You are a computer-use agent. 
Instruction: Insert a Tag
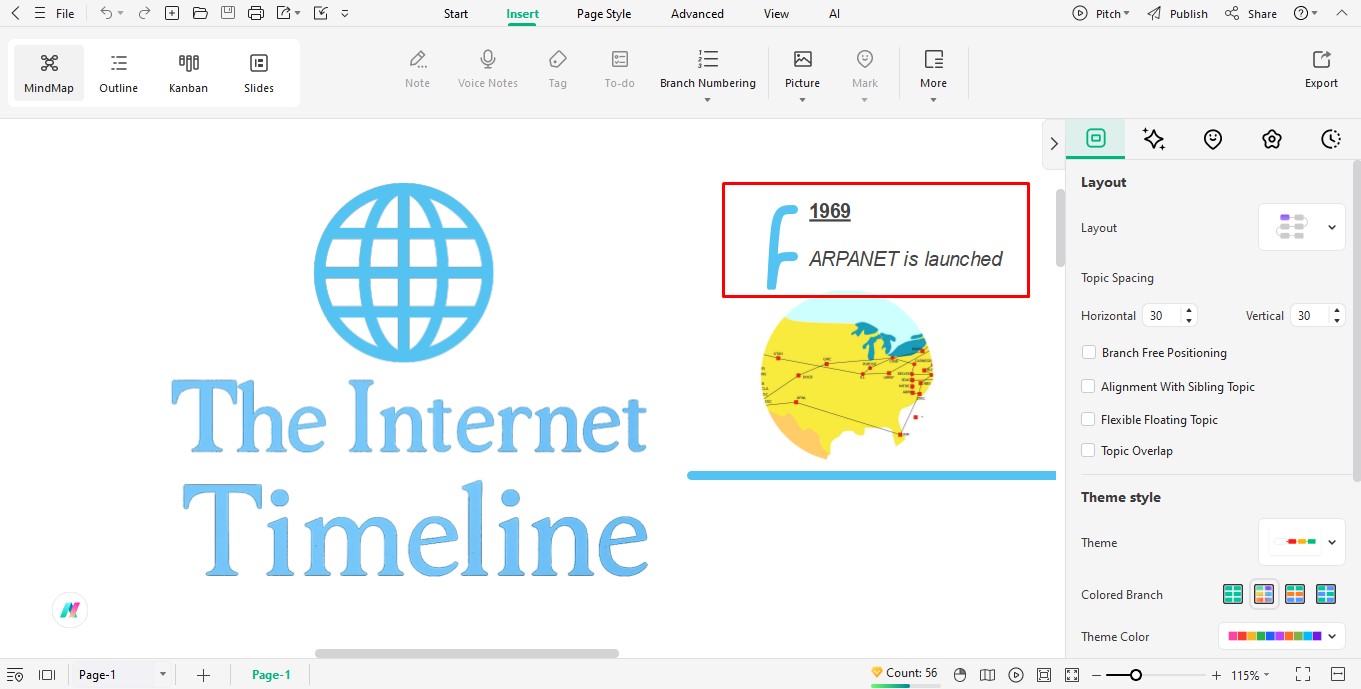[558, 70]
